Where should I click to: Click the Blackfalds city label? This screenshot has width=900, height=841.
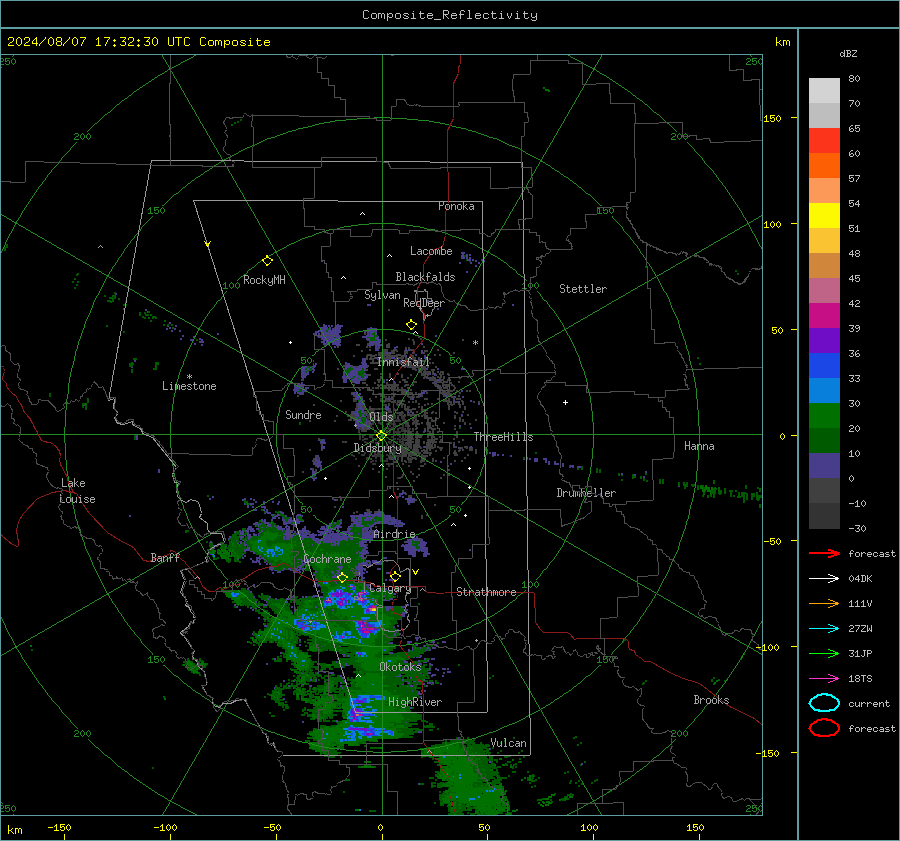(x=425, y=277)
